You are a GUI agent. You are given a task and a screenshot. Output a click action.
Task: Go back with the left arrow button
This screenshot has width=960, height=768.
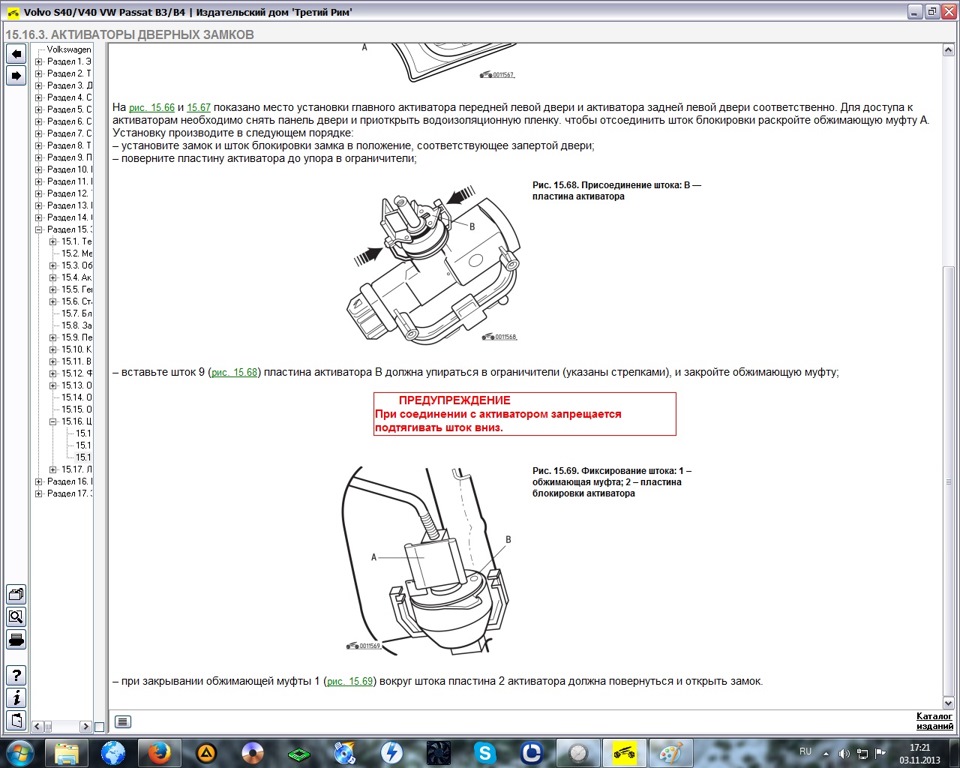[x=17, y=54]
